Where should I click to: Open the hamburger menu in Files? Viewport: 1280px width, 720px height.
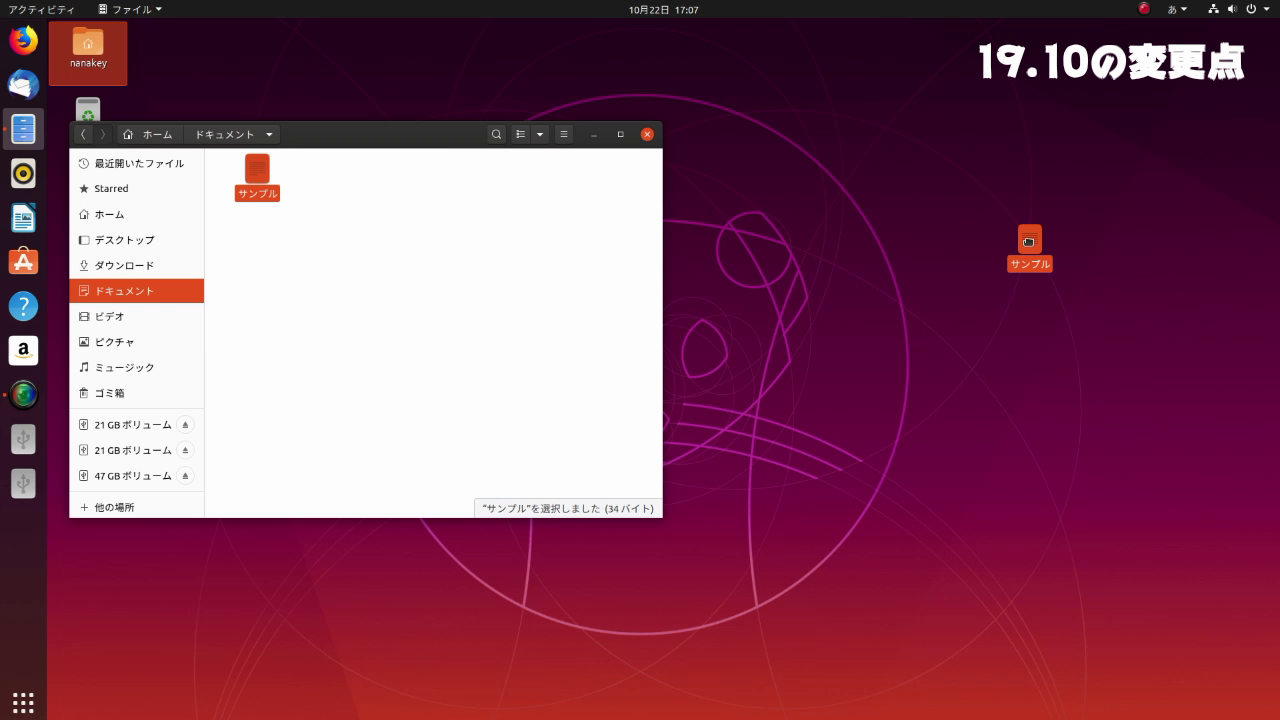(x=563, y=133)
